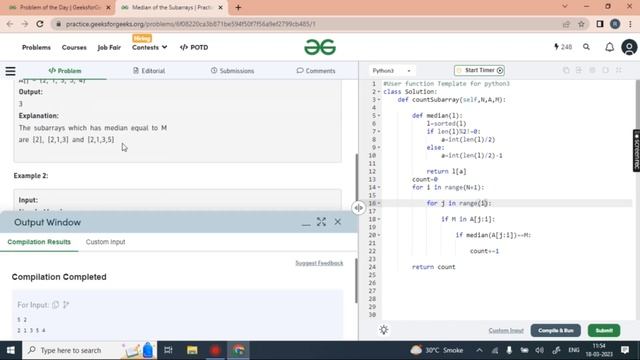The width and height of the screenshot is (640, 360).
Task: Reload the page with browser refresh button
Action: (x=40, y=24)
